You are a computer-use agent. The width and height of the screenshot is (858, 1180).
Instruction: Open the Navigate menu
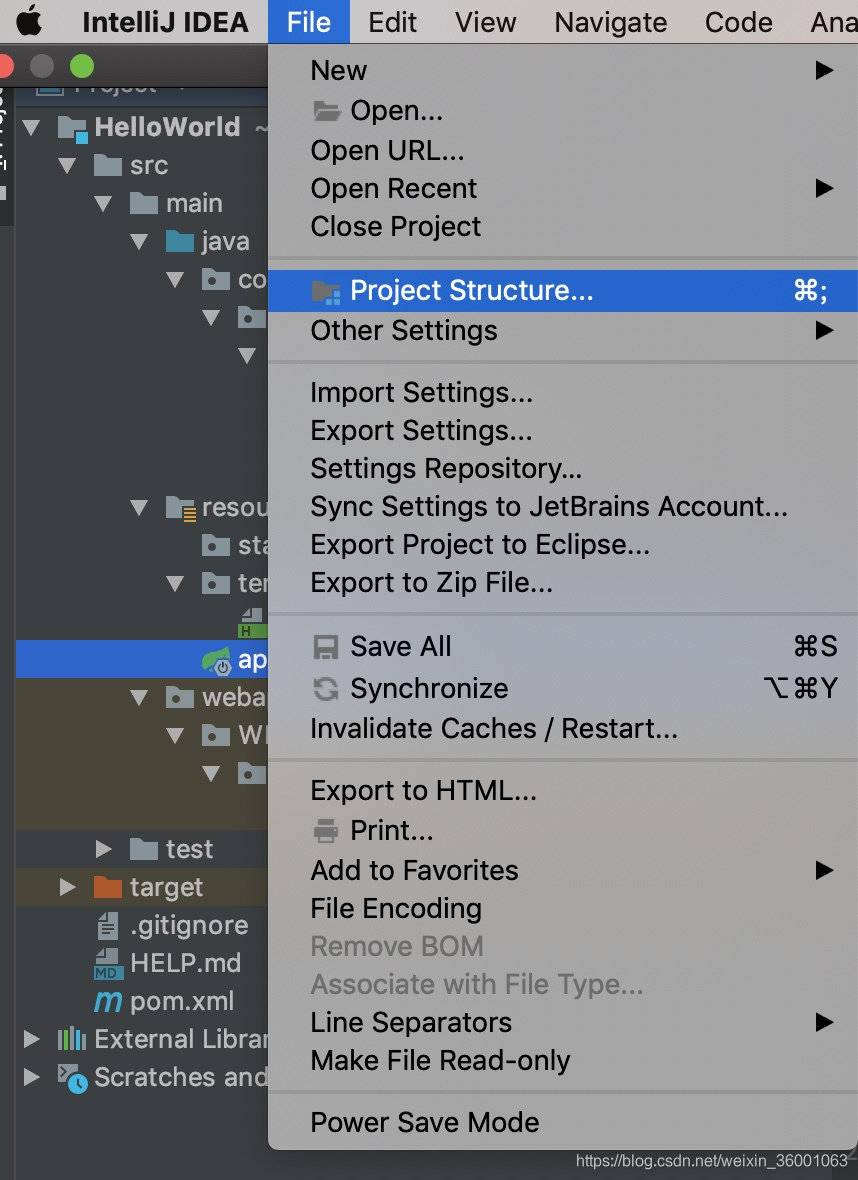coord(610,22)
